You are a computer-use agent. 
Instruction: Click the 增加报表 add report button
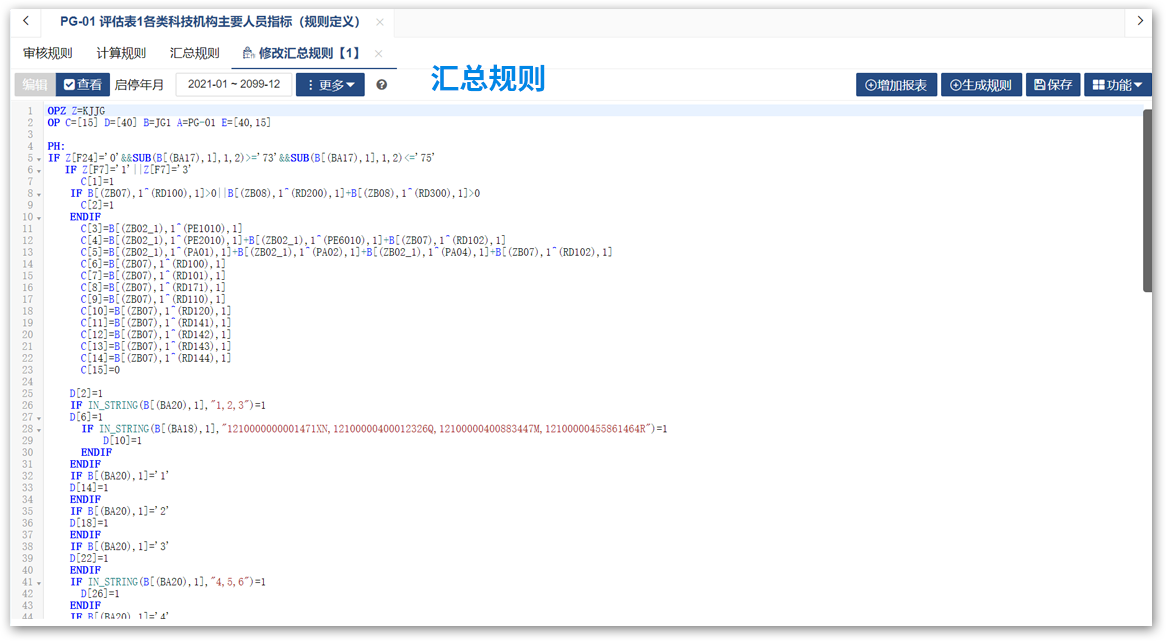pos(896,85)
